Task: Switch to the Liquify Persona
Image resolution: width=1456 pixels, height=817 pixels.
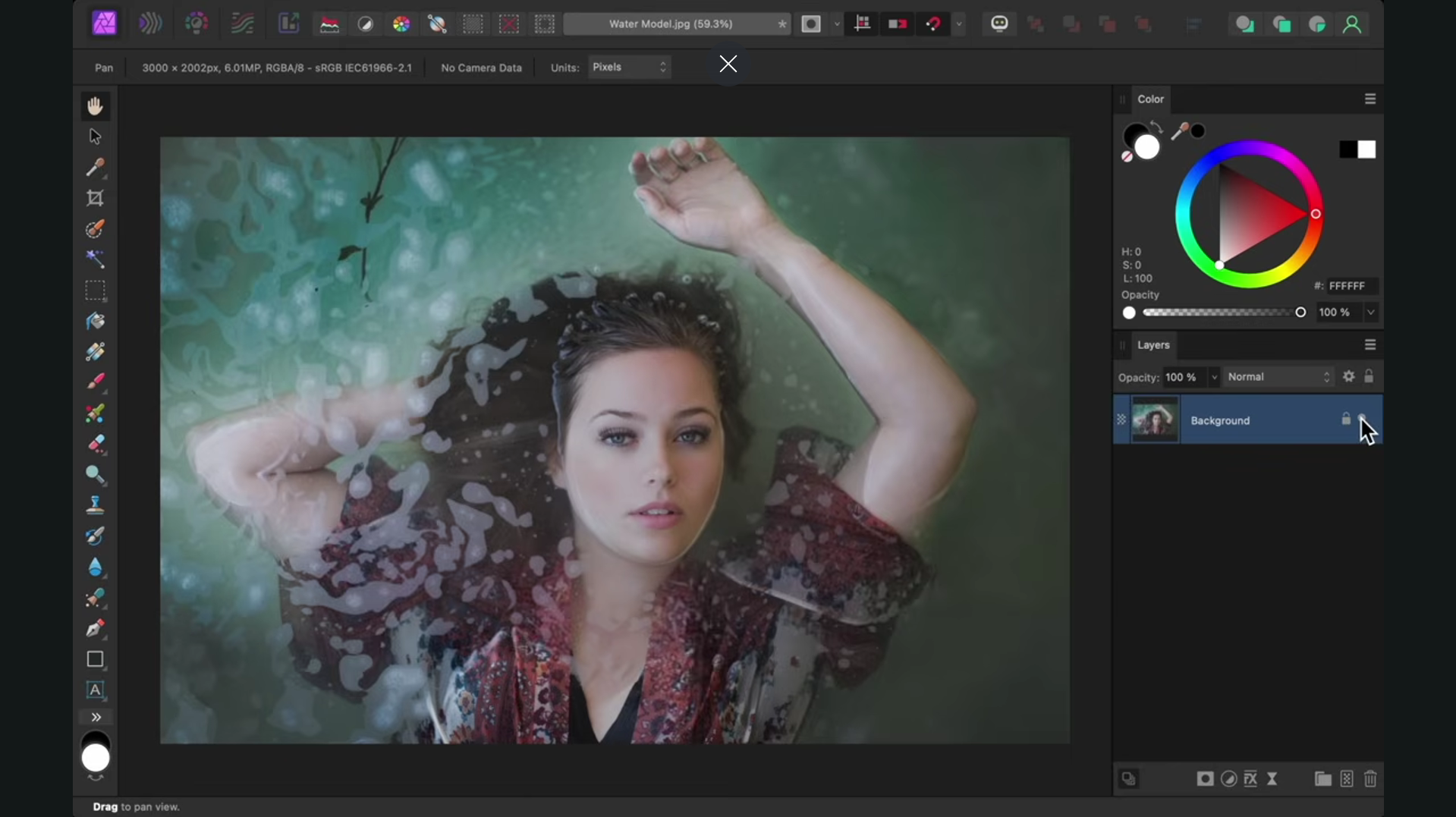Action: pyautogui.click(x=150, y=24)
